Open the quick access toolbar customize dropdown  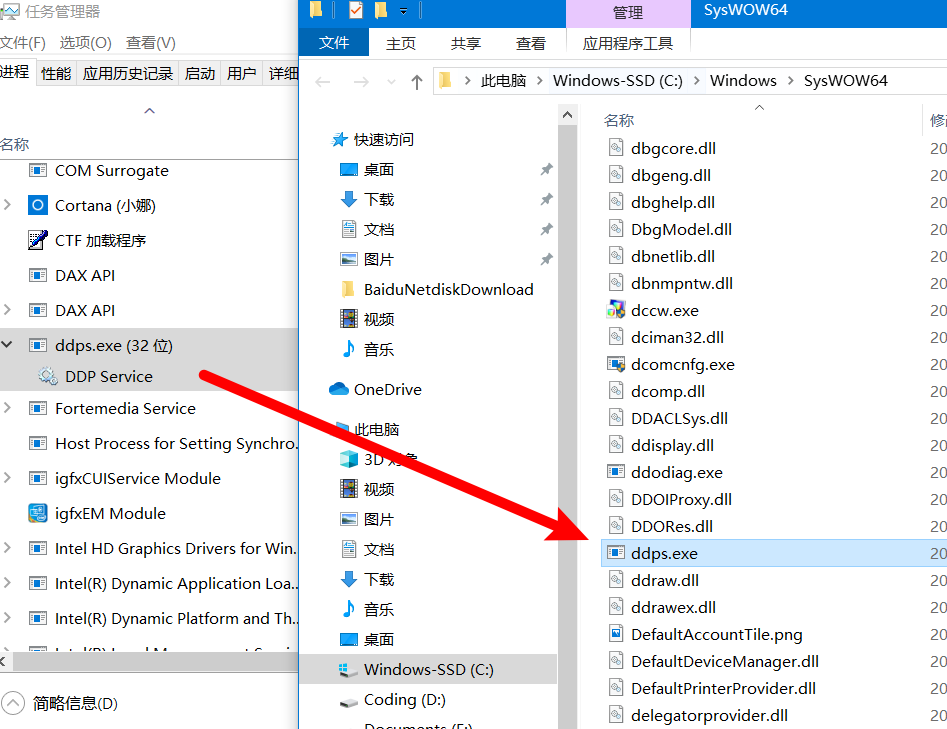tap(403, 11)
